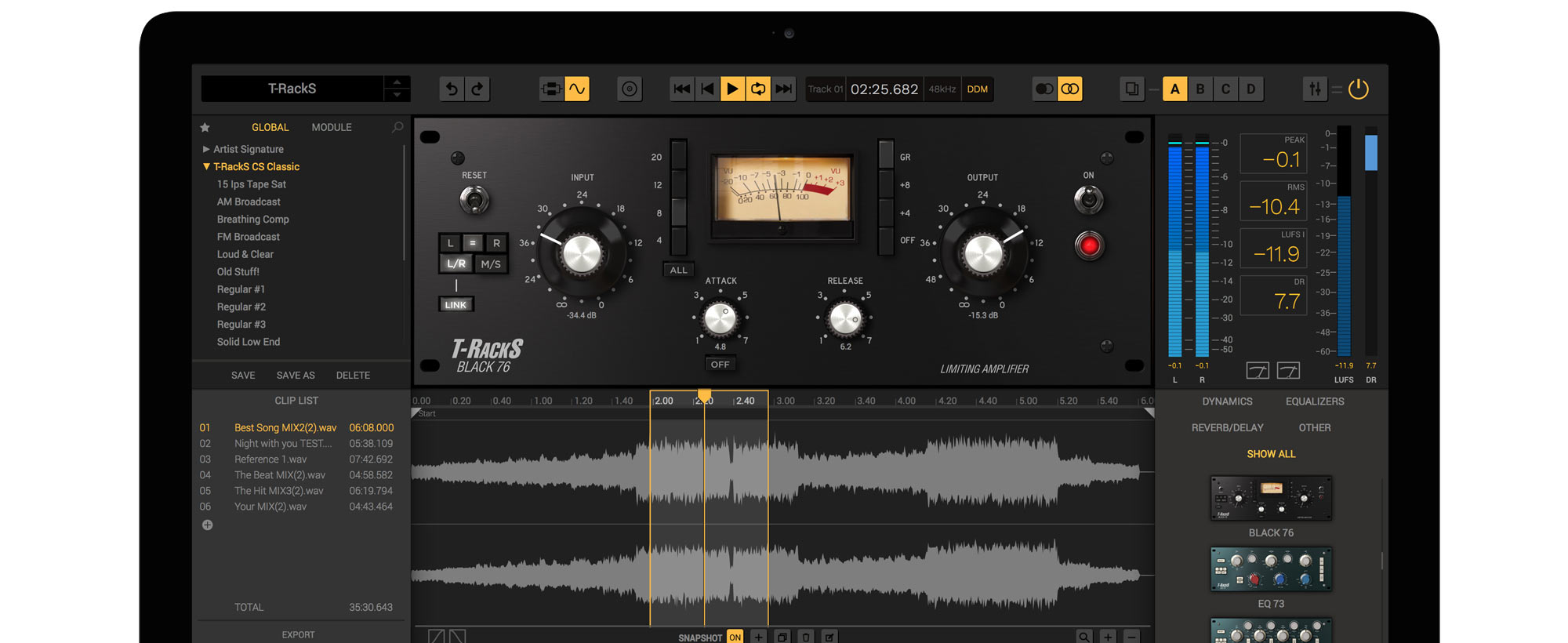Screen dimensions: 1568x643
Task: Click the redo arrow icon
Action: coord(477,89)
